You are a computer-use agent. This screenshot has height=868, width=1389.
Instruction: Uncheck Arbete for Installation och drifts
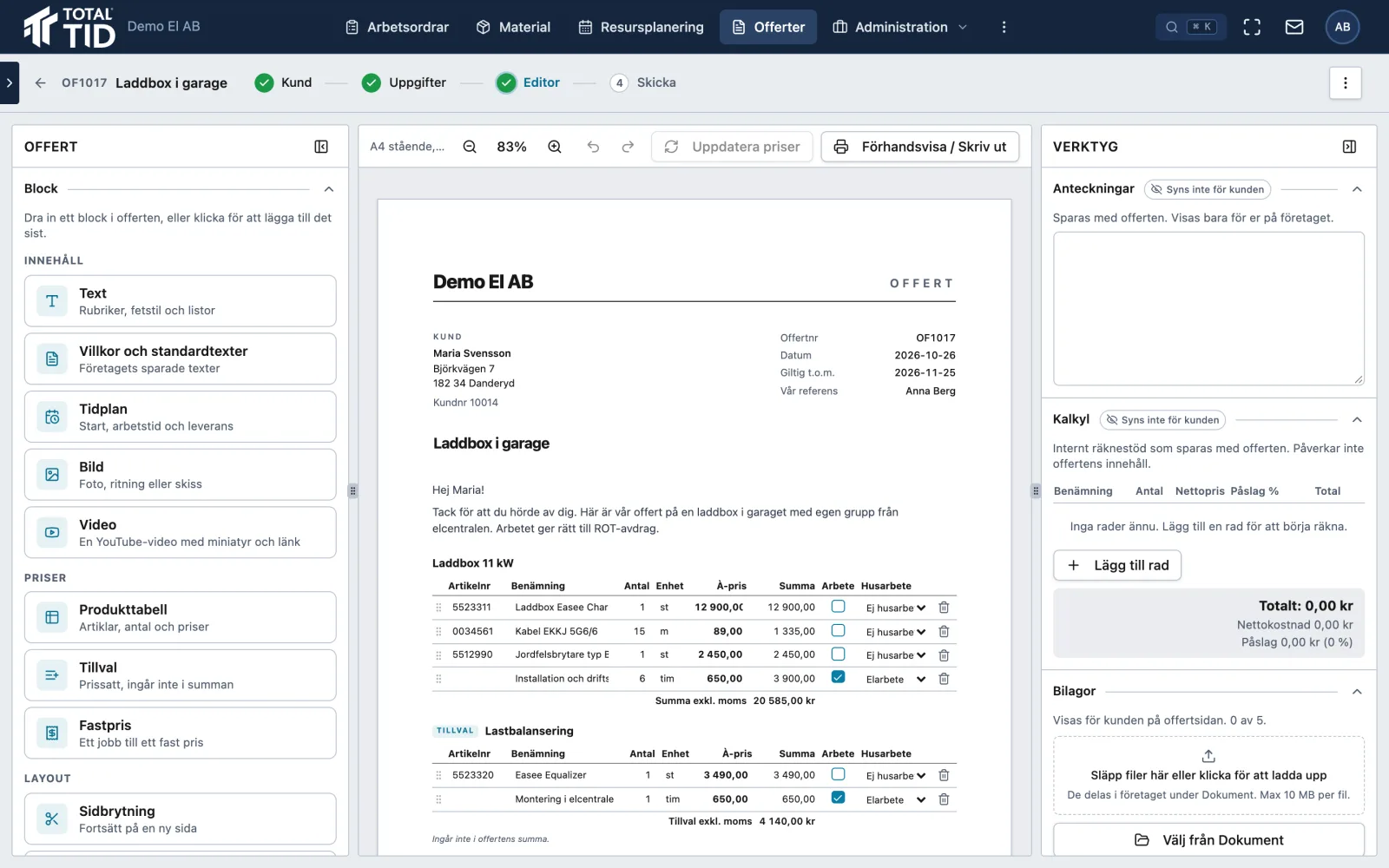click(838, 677)
